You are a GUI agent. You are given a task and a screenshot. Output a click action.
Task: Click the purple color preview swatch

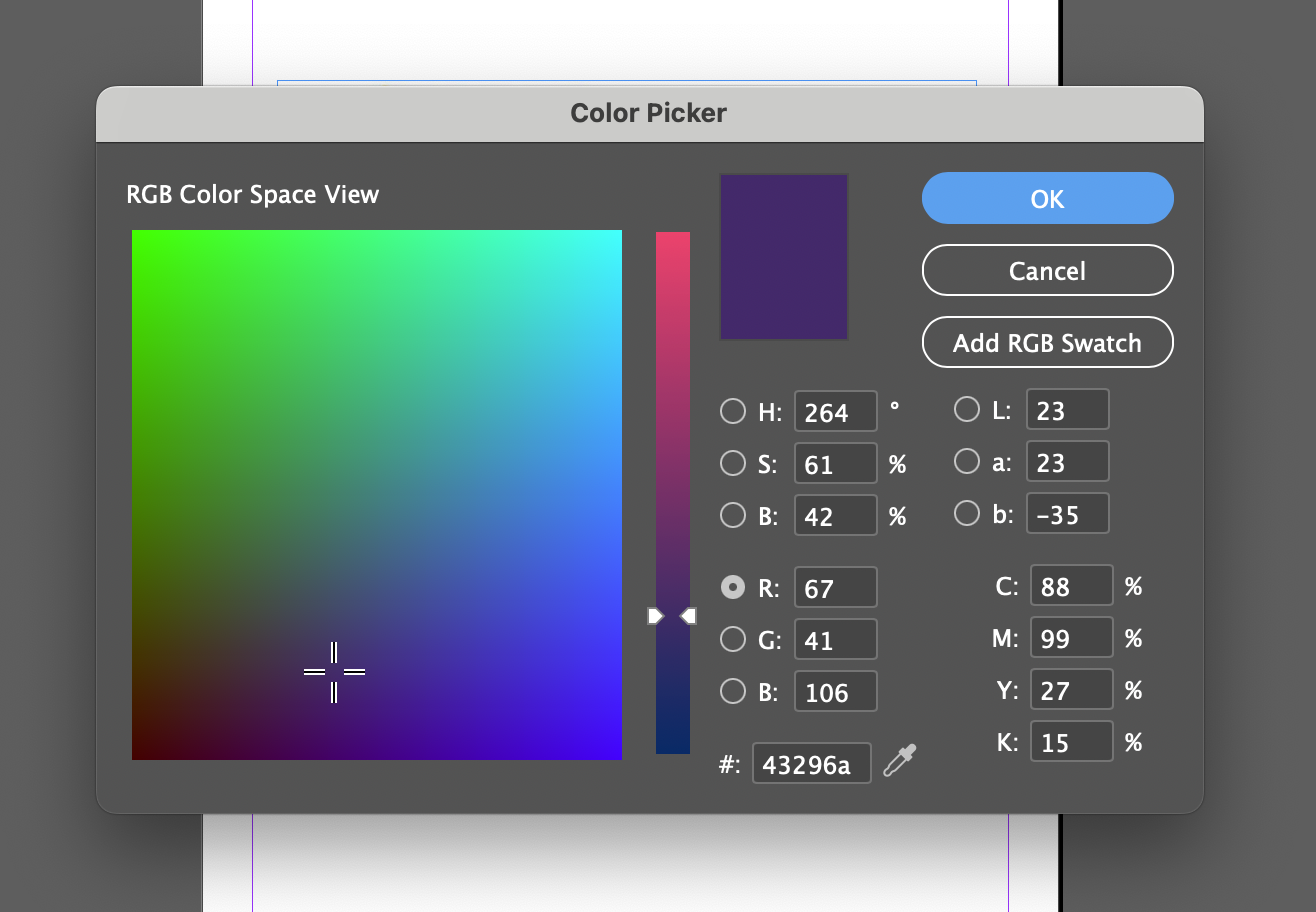click(x=783, y=257)
